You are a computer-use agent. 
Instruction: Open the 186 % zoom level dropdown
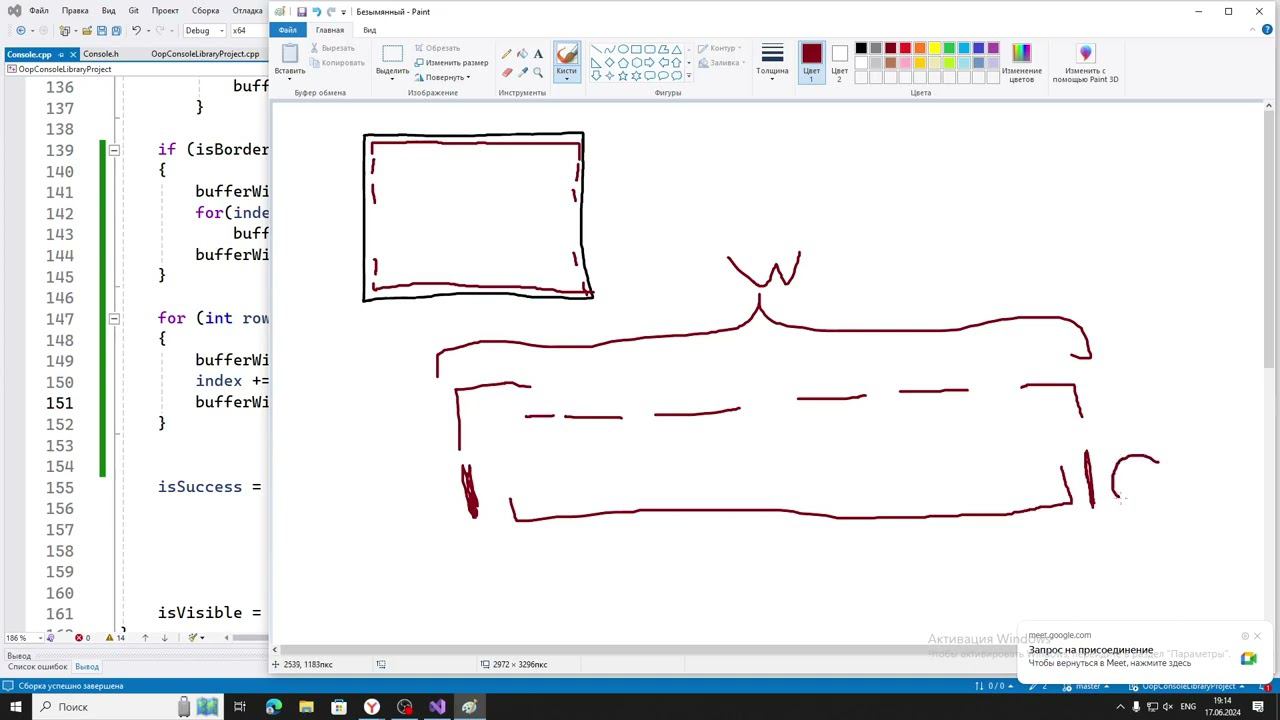click(24, 638)
